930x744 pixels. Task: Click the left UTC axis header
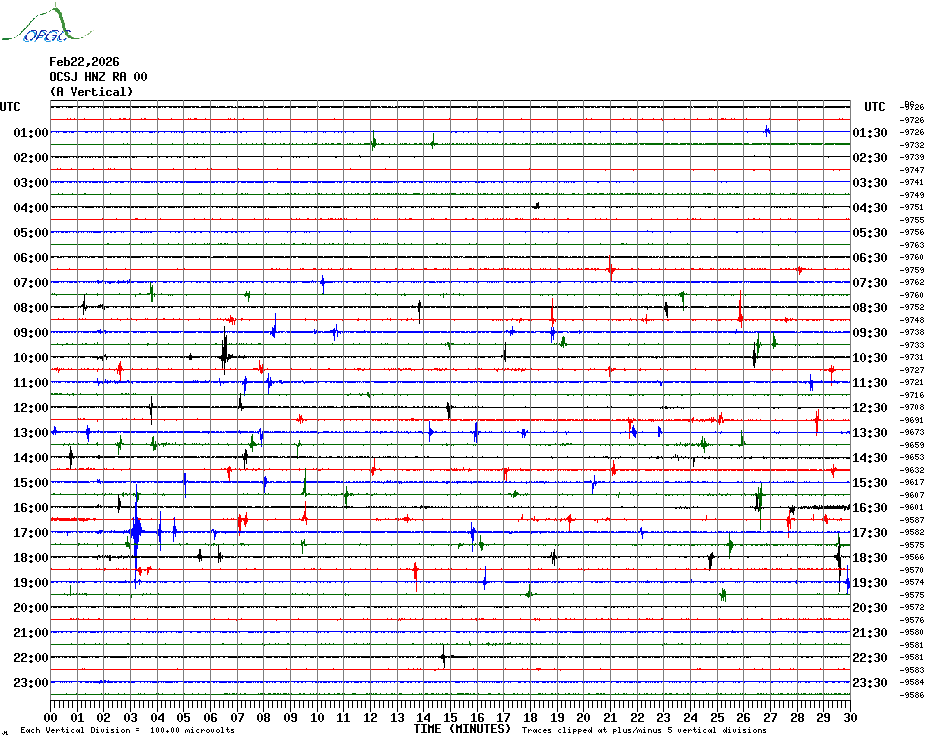point(10,107)
